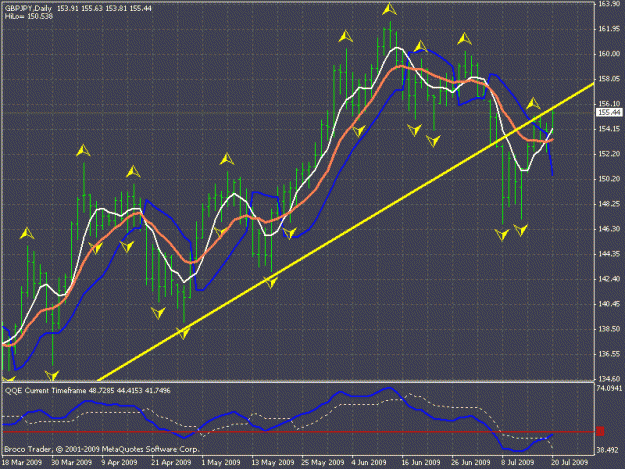Click the 18 Mar 2009 date label
The width and height of the screenshot is (625, 469).
coord(22,462)
